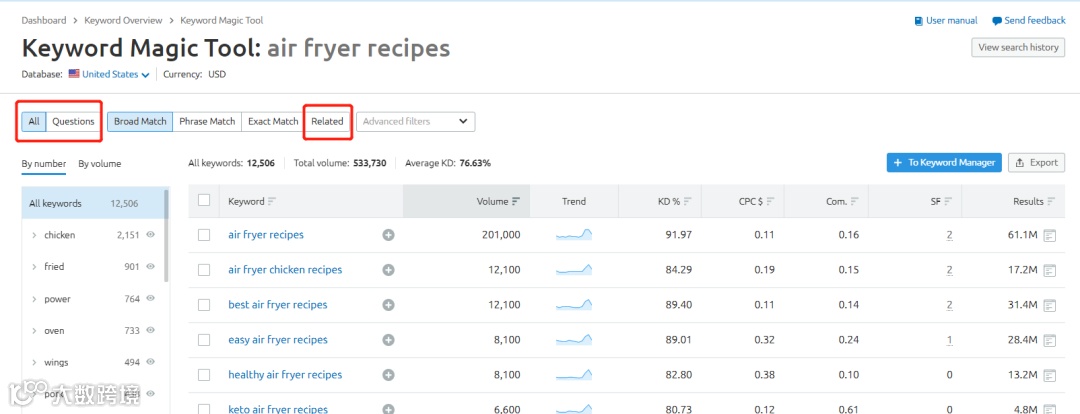Check the box for easy air fryer recipes
This screenshot has width=1080, height=414.
click(204, 340)
